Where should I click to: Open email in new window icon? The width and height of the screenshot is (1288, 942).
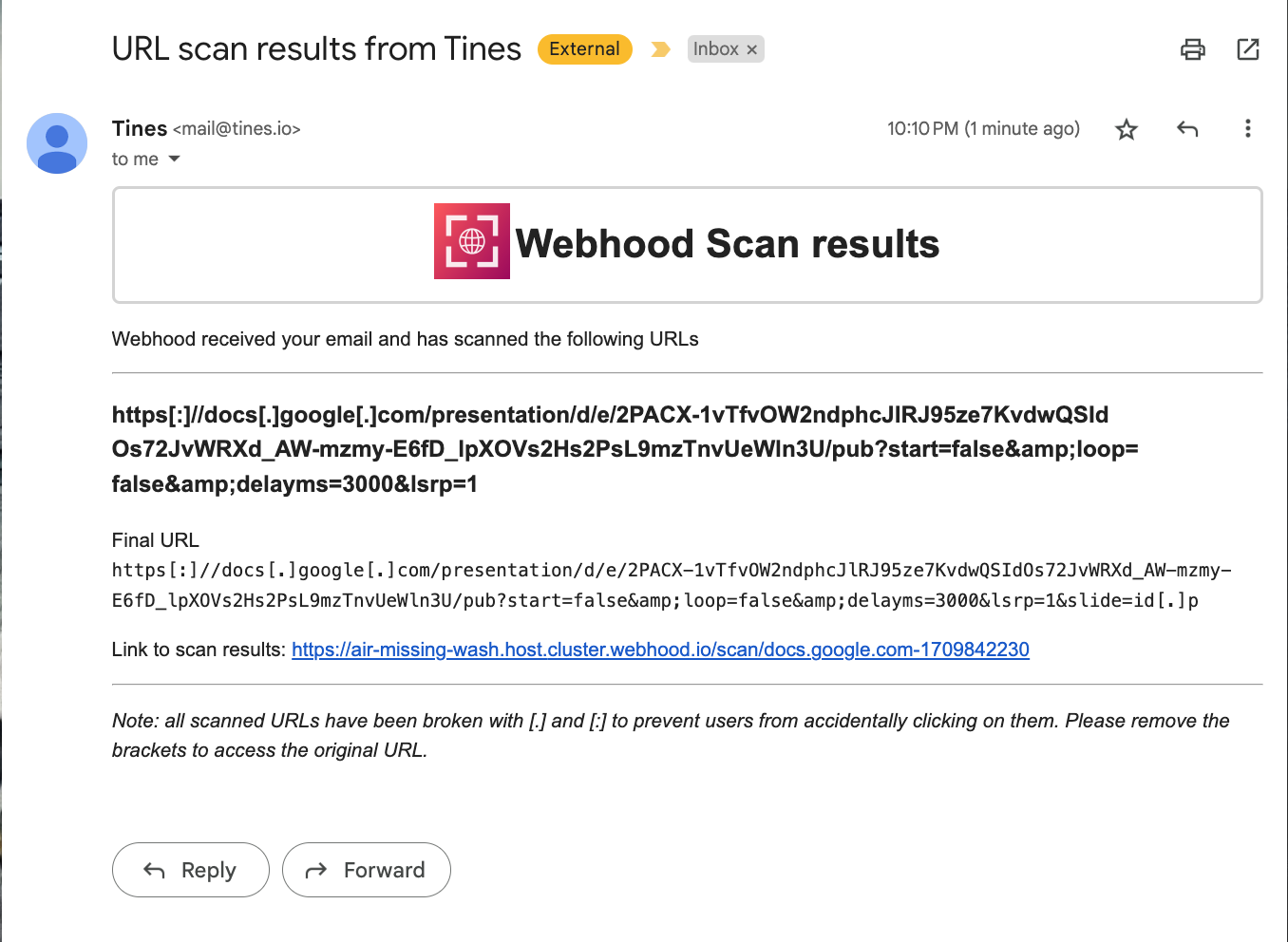click(1248, 49)
